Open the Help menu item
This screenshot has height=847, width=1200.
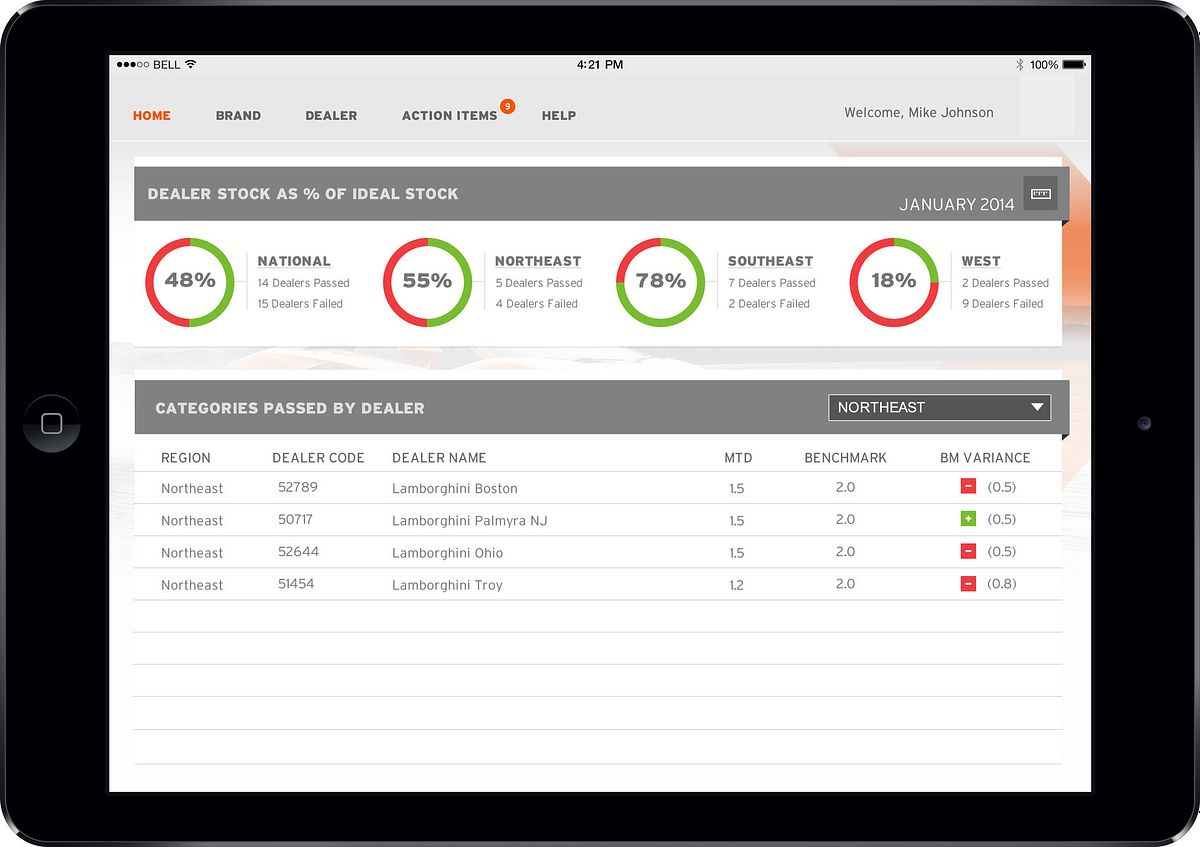click(558, 115)
